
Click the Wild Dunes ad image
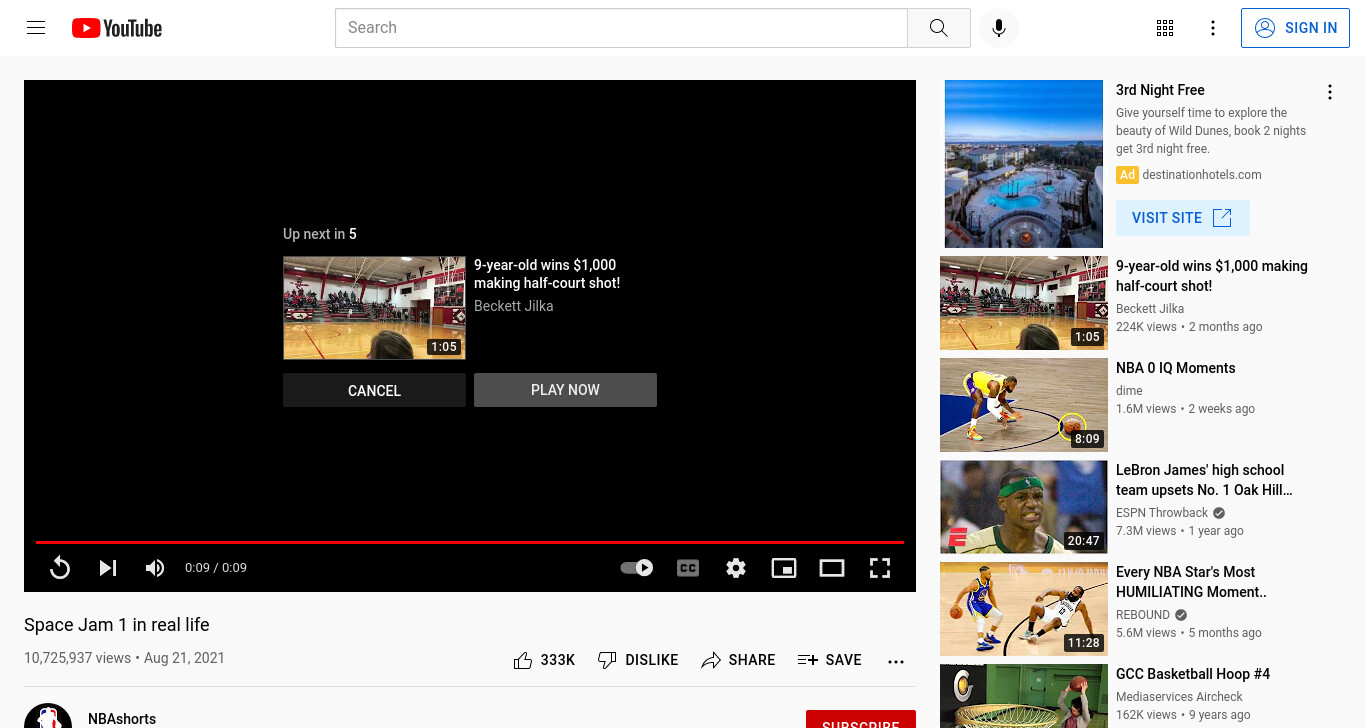(1024, 164)
